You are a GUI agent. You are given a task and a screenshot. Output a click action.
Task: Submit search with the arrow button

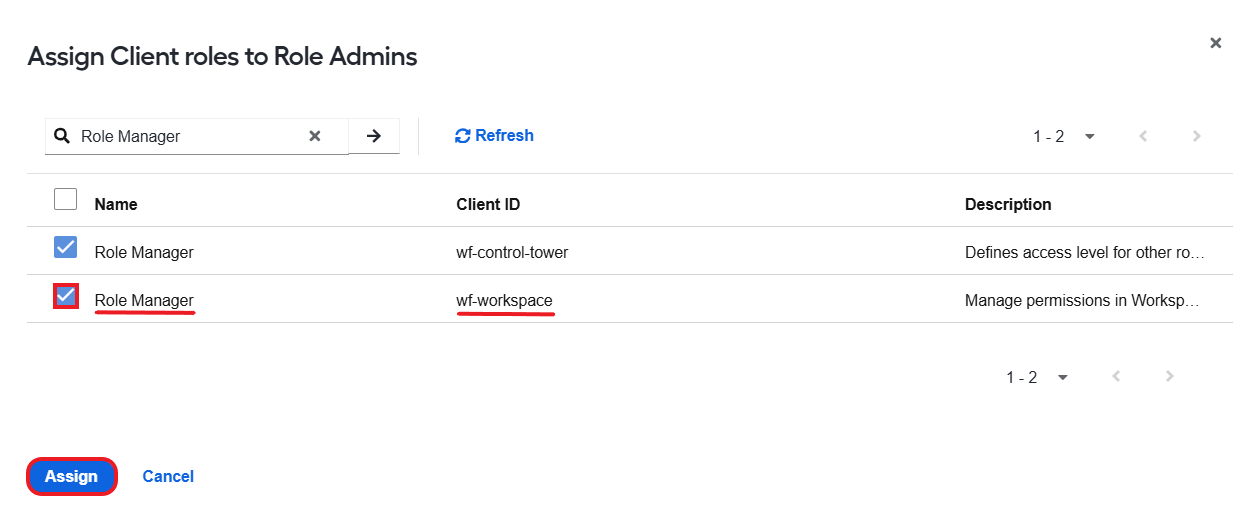coord(374,136)
